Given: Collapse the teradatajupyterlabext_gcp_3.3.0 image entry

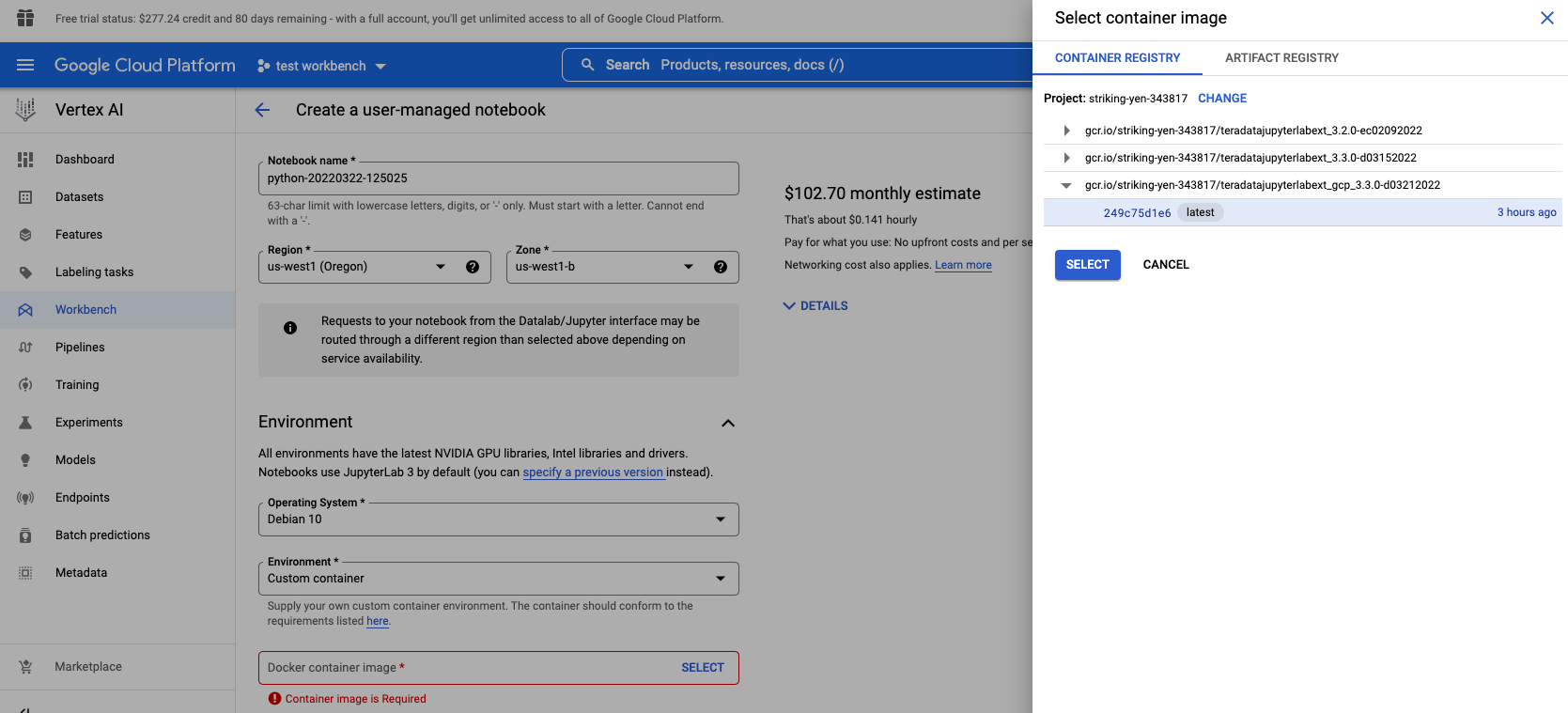Looking at the screenshot, I should coord(1066,185).
